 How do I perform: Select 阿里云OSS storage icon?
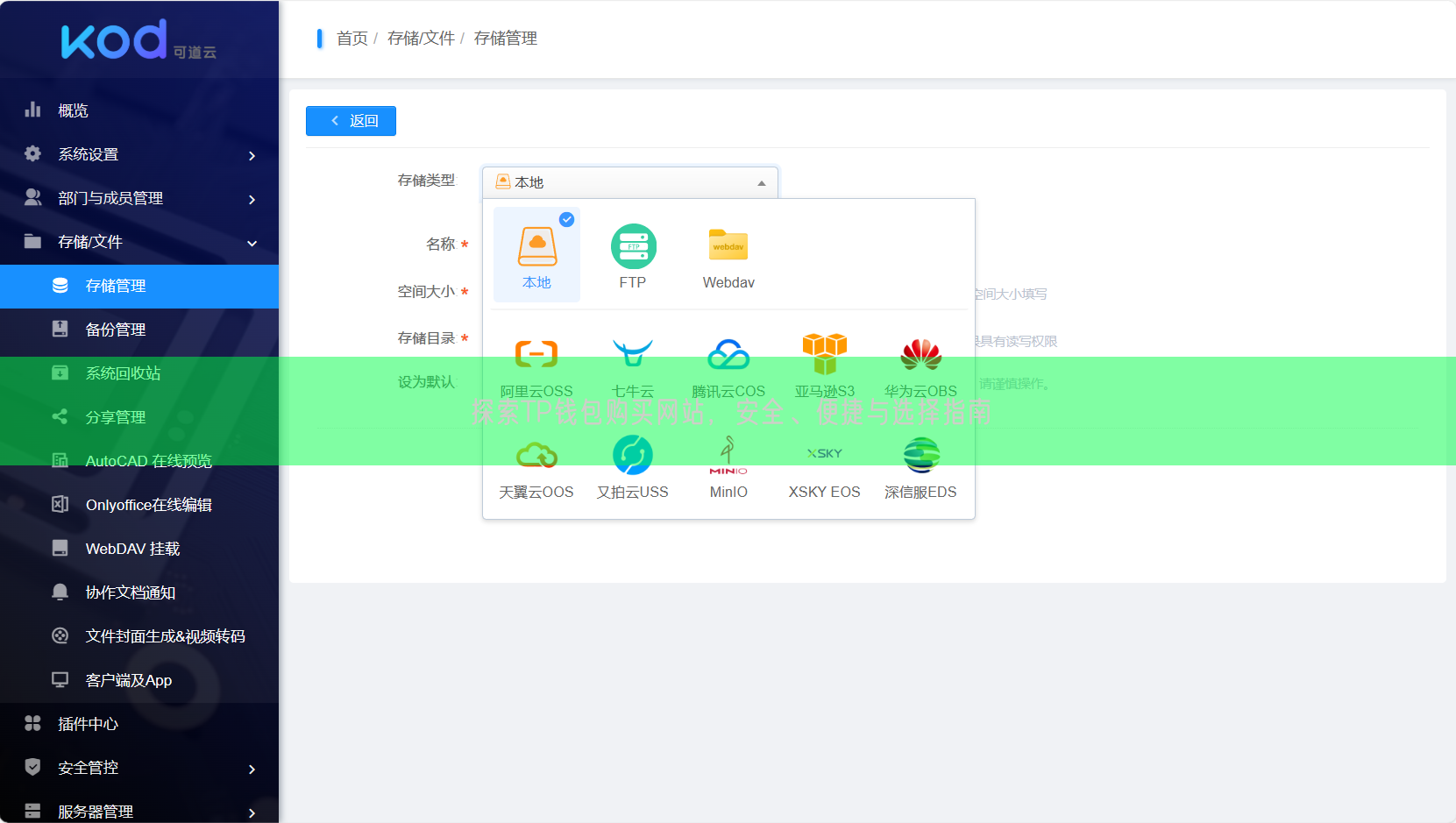click(x=536, y=354)
